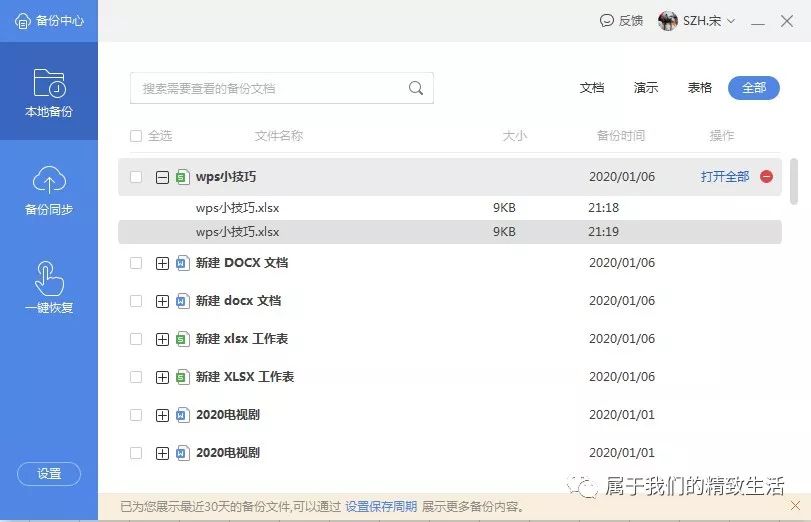Click the wps小技巧 group name

click(226, 177)
